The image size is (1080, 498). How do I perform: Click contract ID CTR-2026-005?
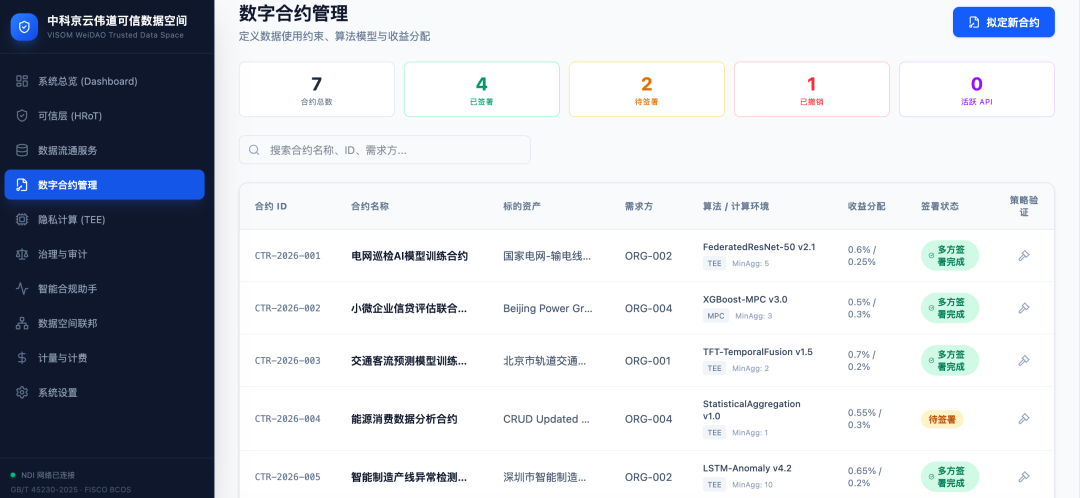pos(287,477)
